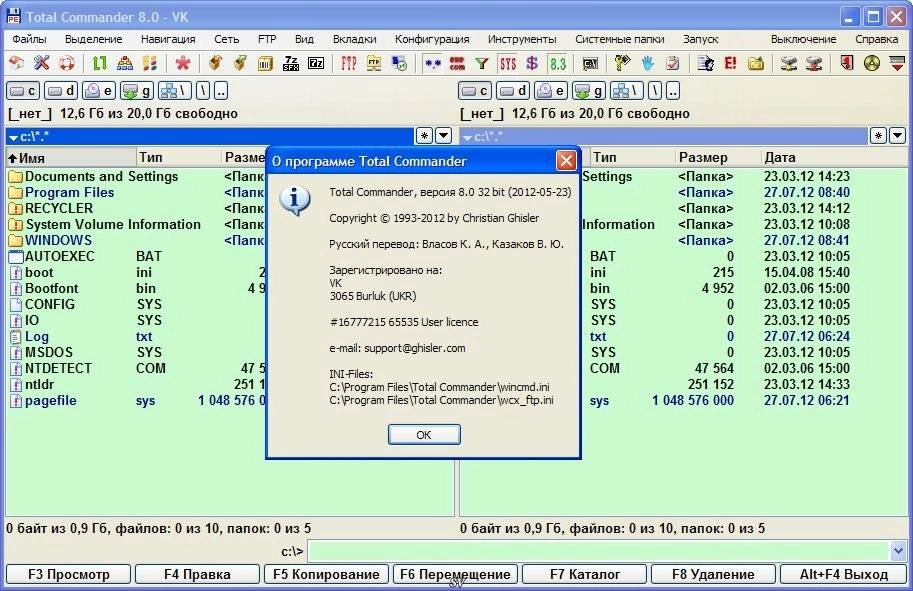
Task: Click the green arrows swap panels icon
Action: (x=100, y=63)
